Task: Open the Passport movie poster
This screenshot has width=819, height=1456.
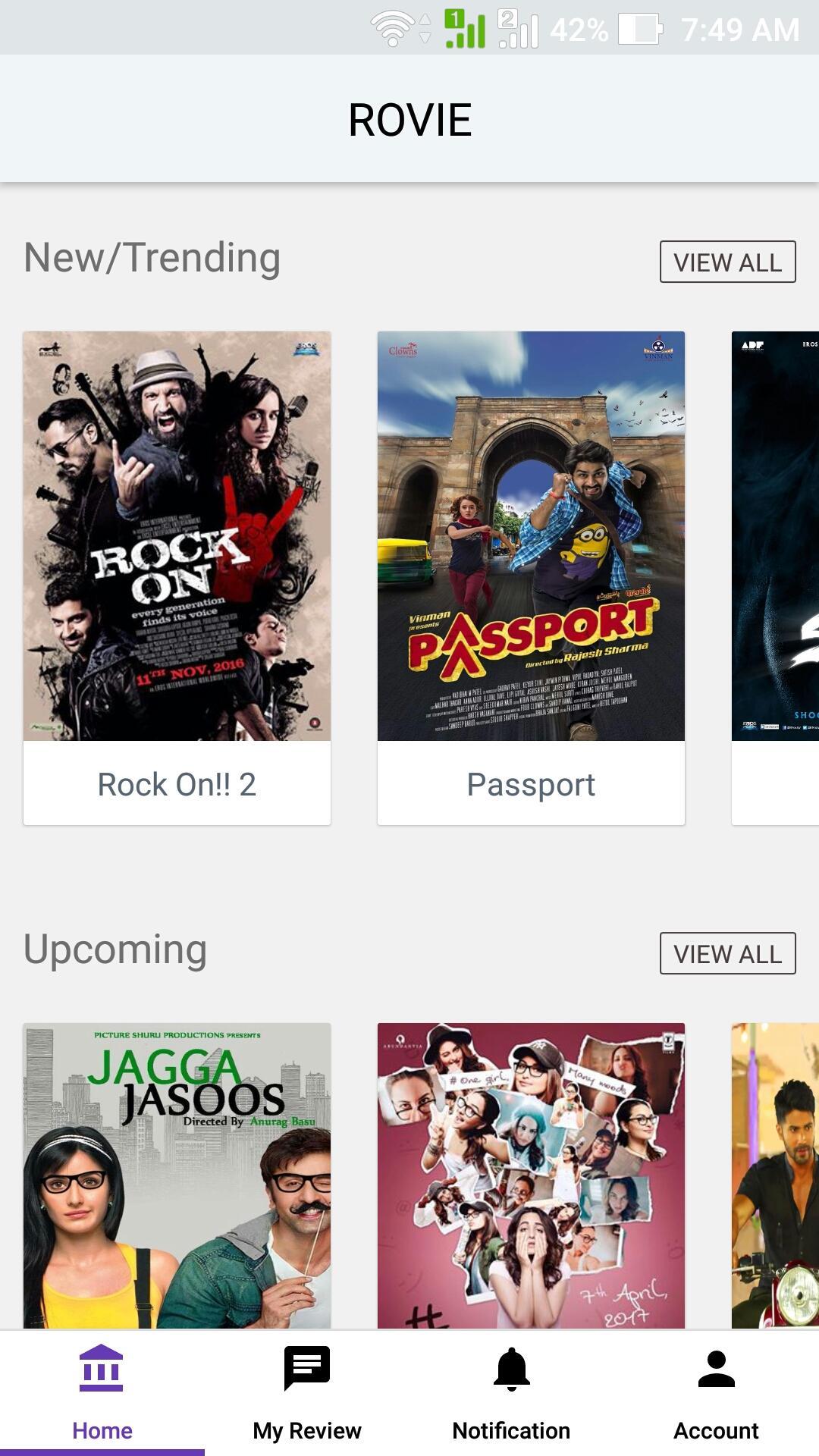Action: click(x=531, y=536)
